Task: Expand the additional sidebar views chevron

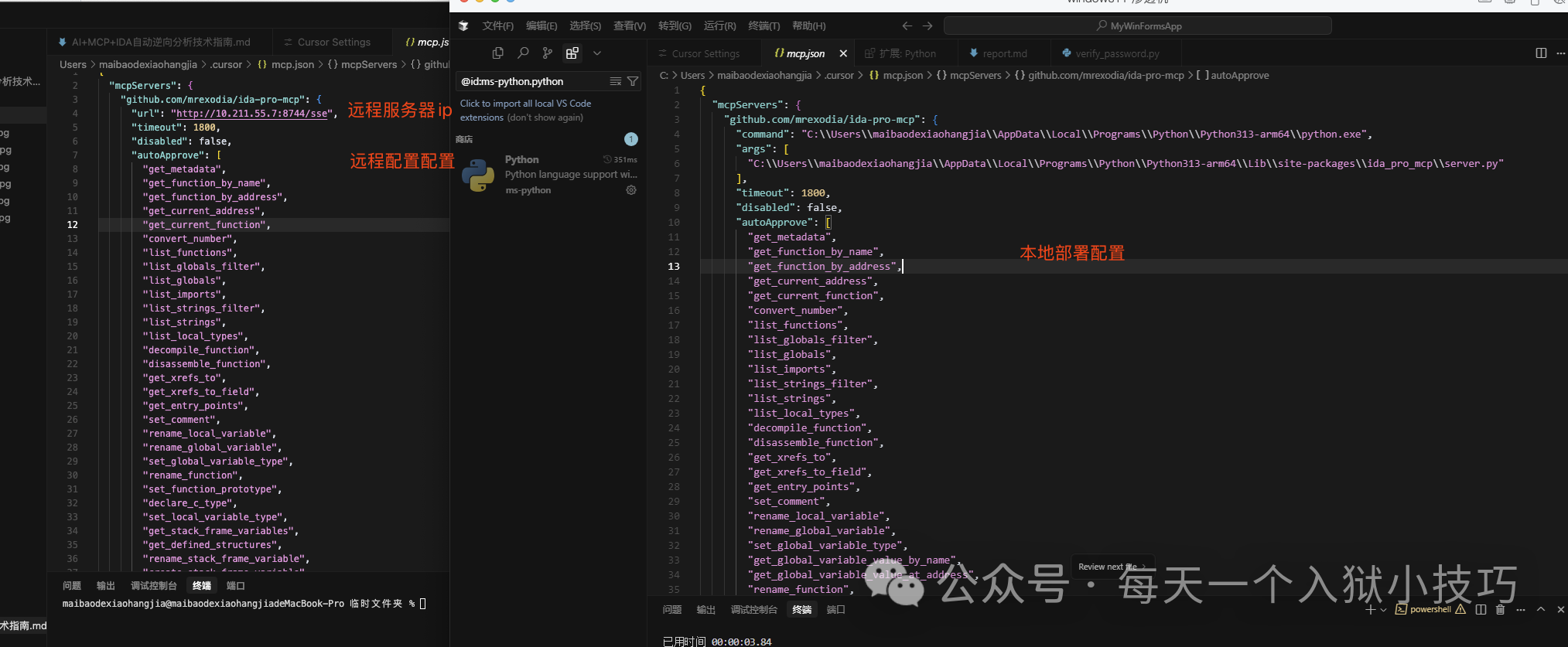Action: 597,53
